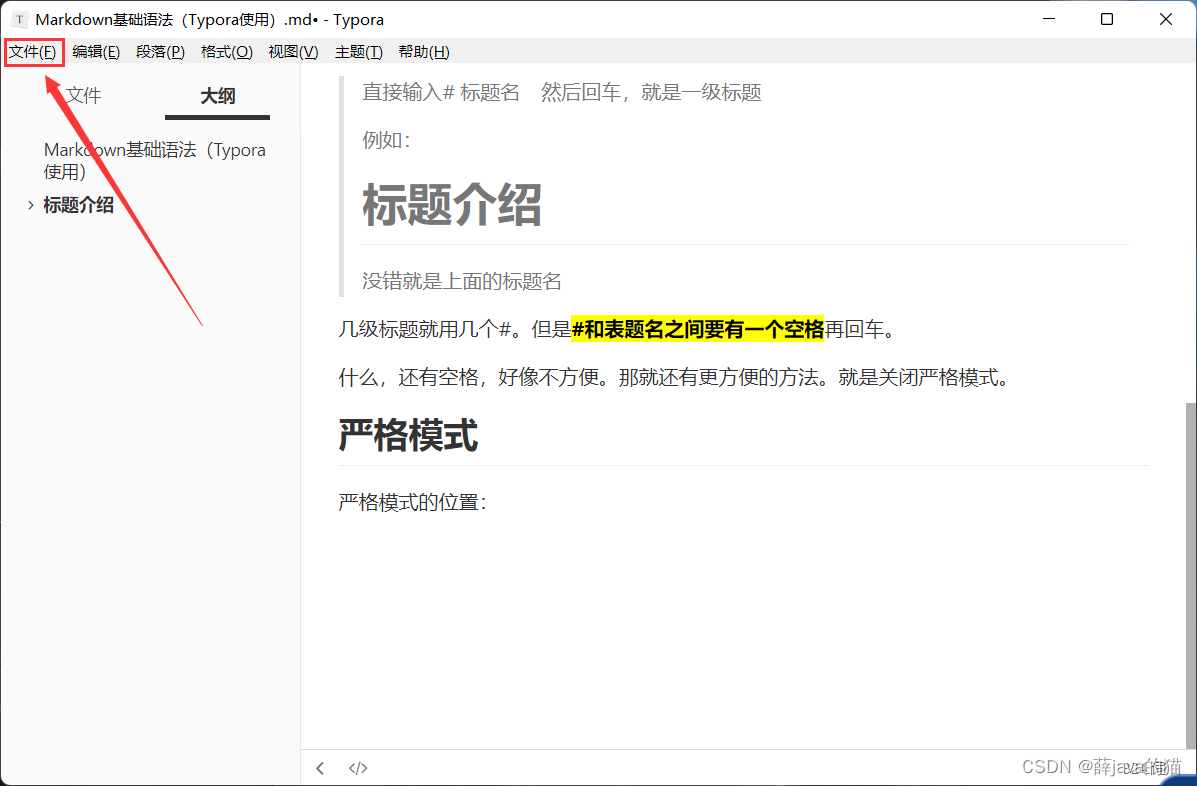Viewport: 1197px width, 786px height.
Task: Open the 视图(V) menu
Action: click(x=293, y=52)
